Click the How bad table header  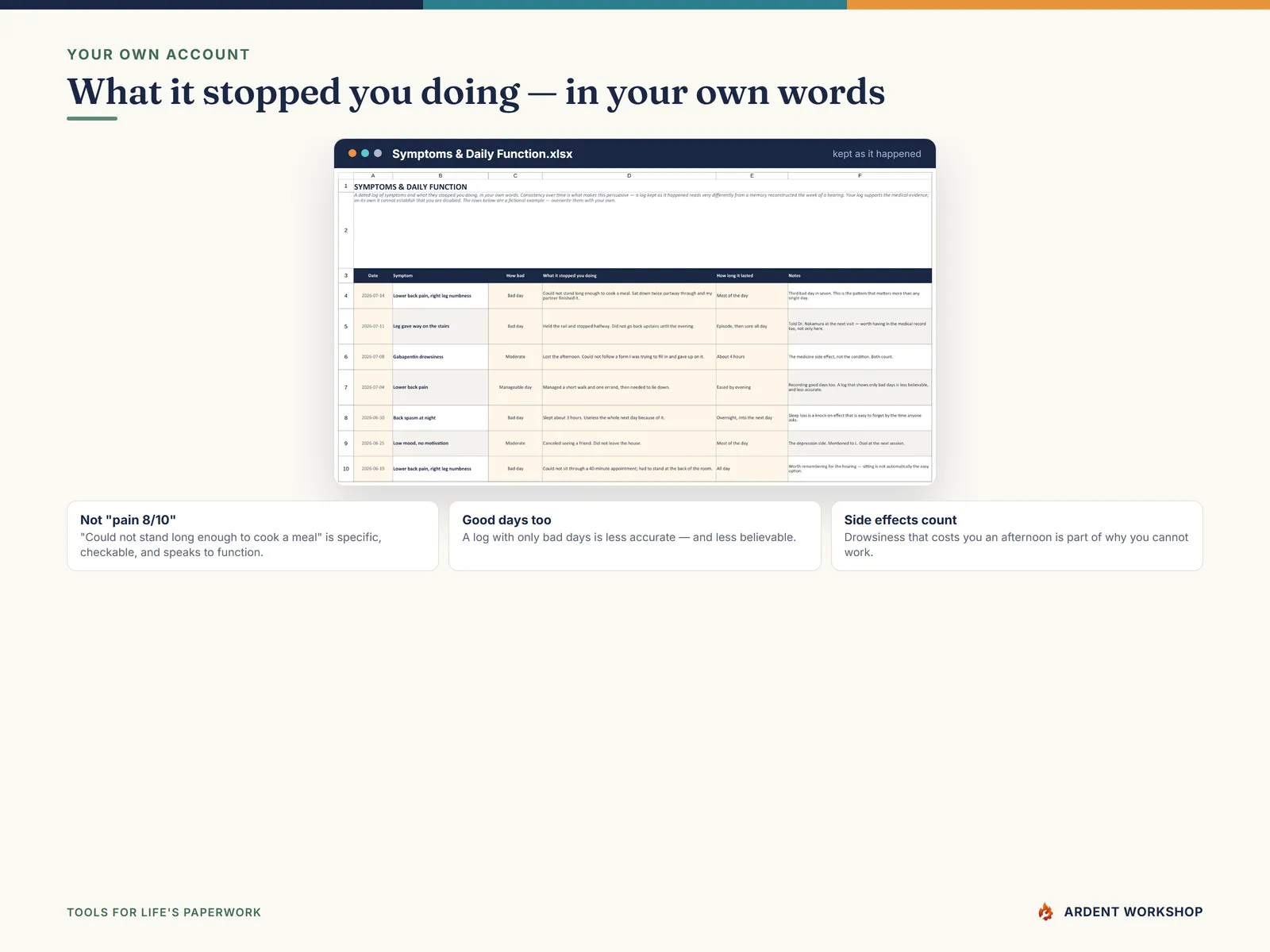click(515, 275)
